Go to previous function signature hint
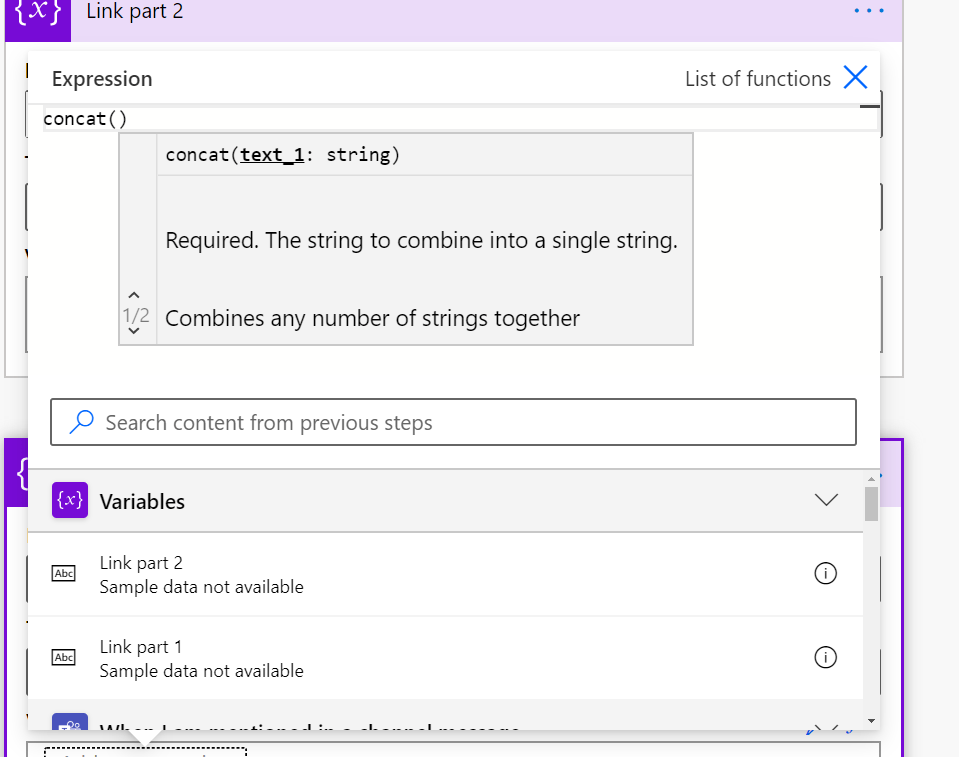 point(135,294)
